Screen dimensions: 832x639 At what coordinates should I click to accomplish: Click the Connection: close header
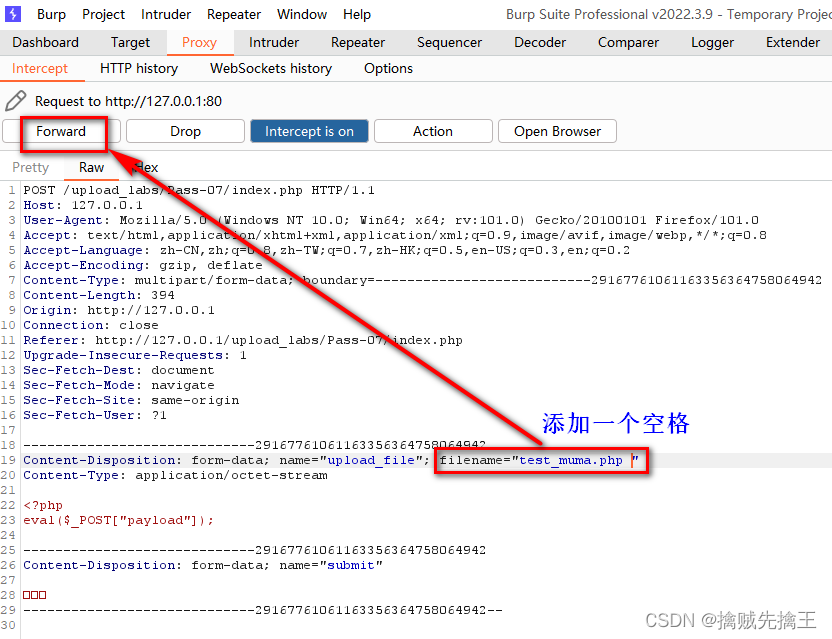click(91, 325)
